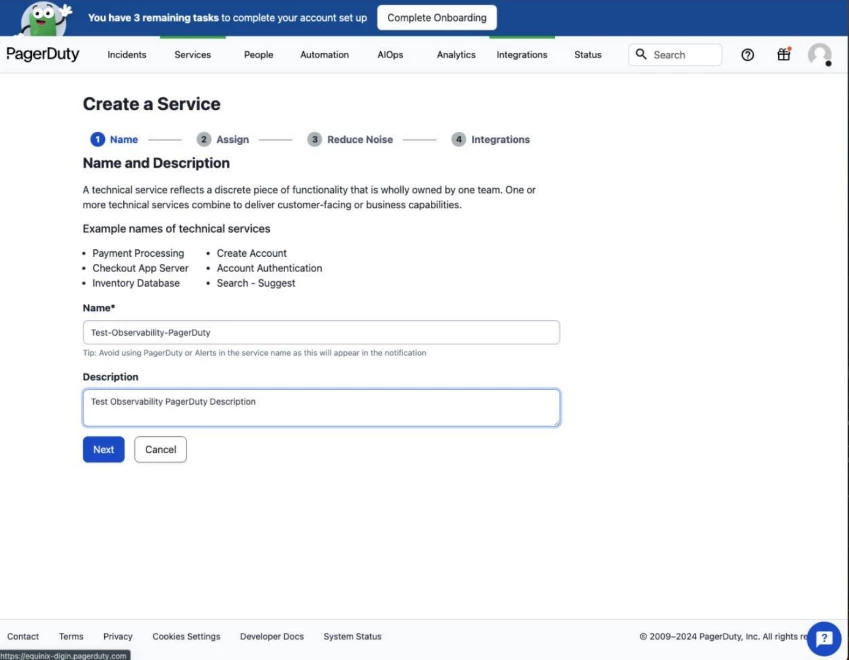
Task: Open the Integrations nav menu
Action: (x=522, y=55)
